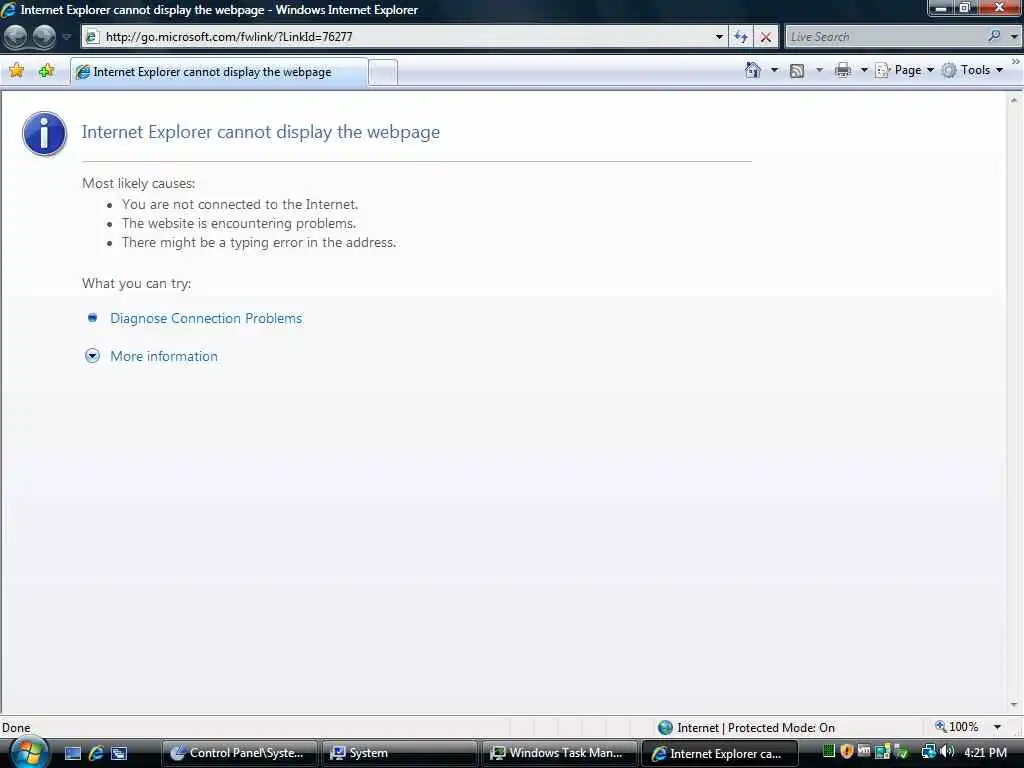This screenshot has height=768, width=1024.
Task: Go forward with the Forward arrow button
Action: 44,37
